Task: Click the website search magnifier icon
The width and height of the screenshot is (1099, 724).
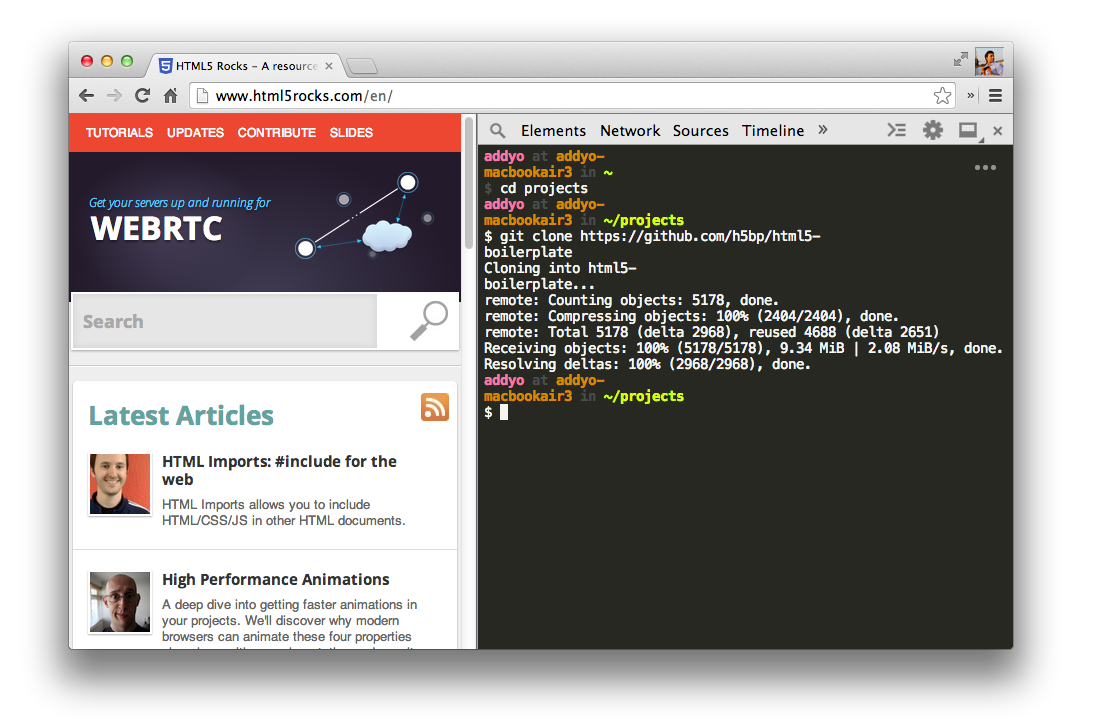Action: coord(429,321)
